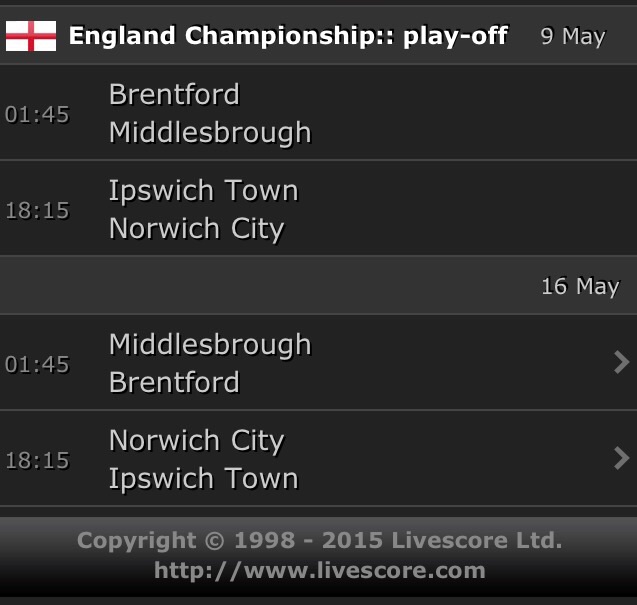
Task: Click the Livescore Ltd. copyright text
Action: click(x=319, y=541)
